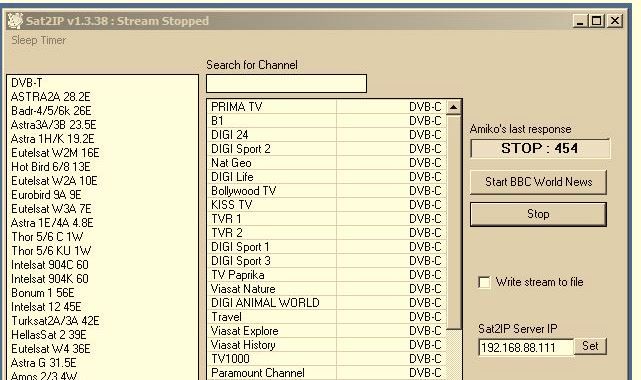Select Paramount Channel row

[327, 373]
